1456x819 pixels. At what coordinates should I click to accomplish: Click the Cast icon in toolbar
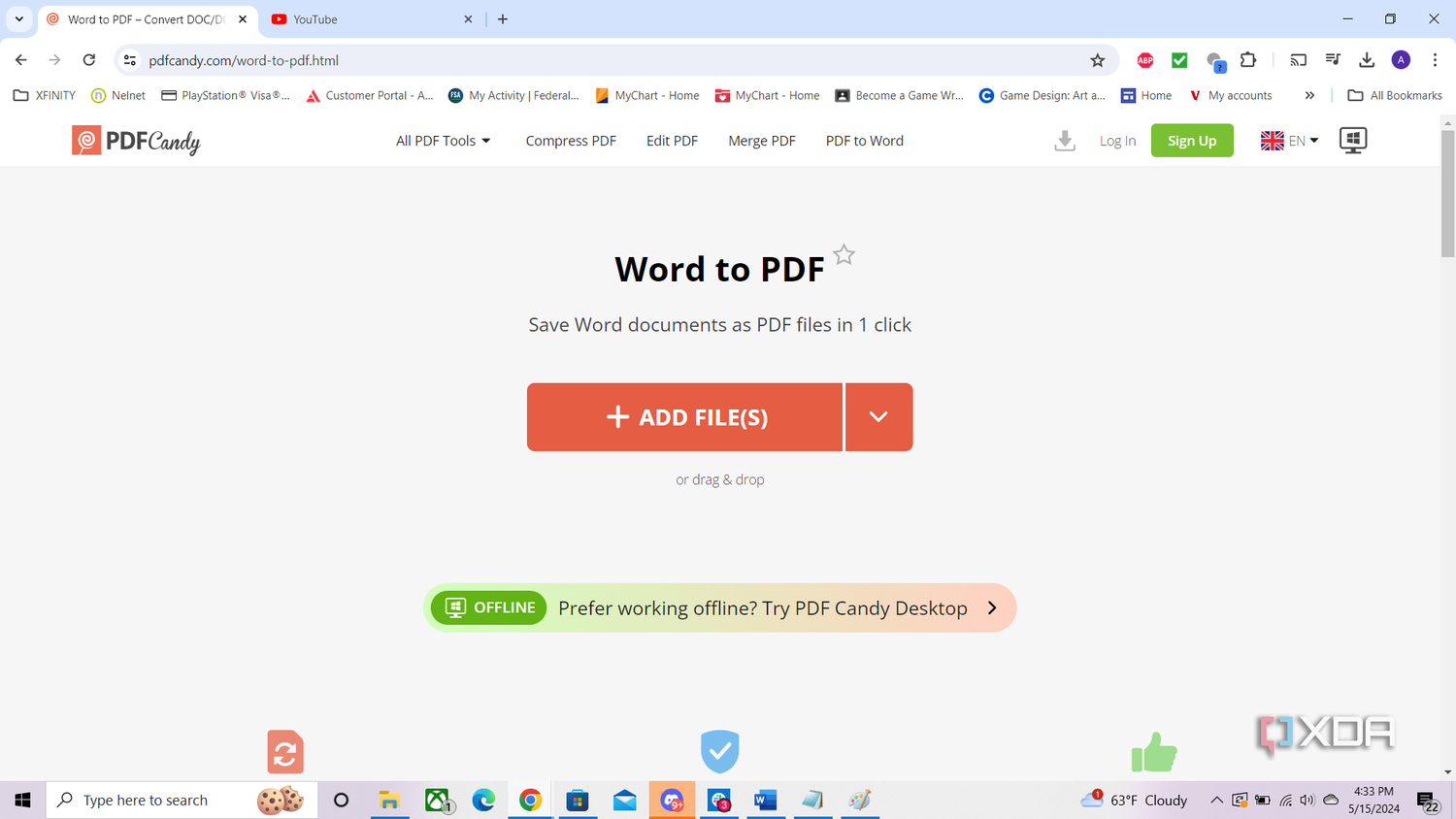[1299, 60]
